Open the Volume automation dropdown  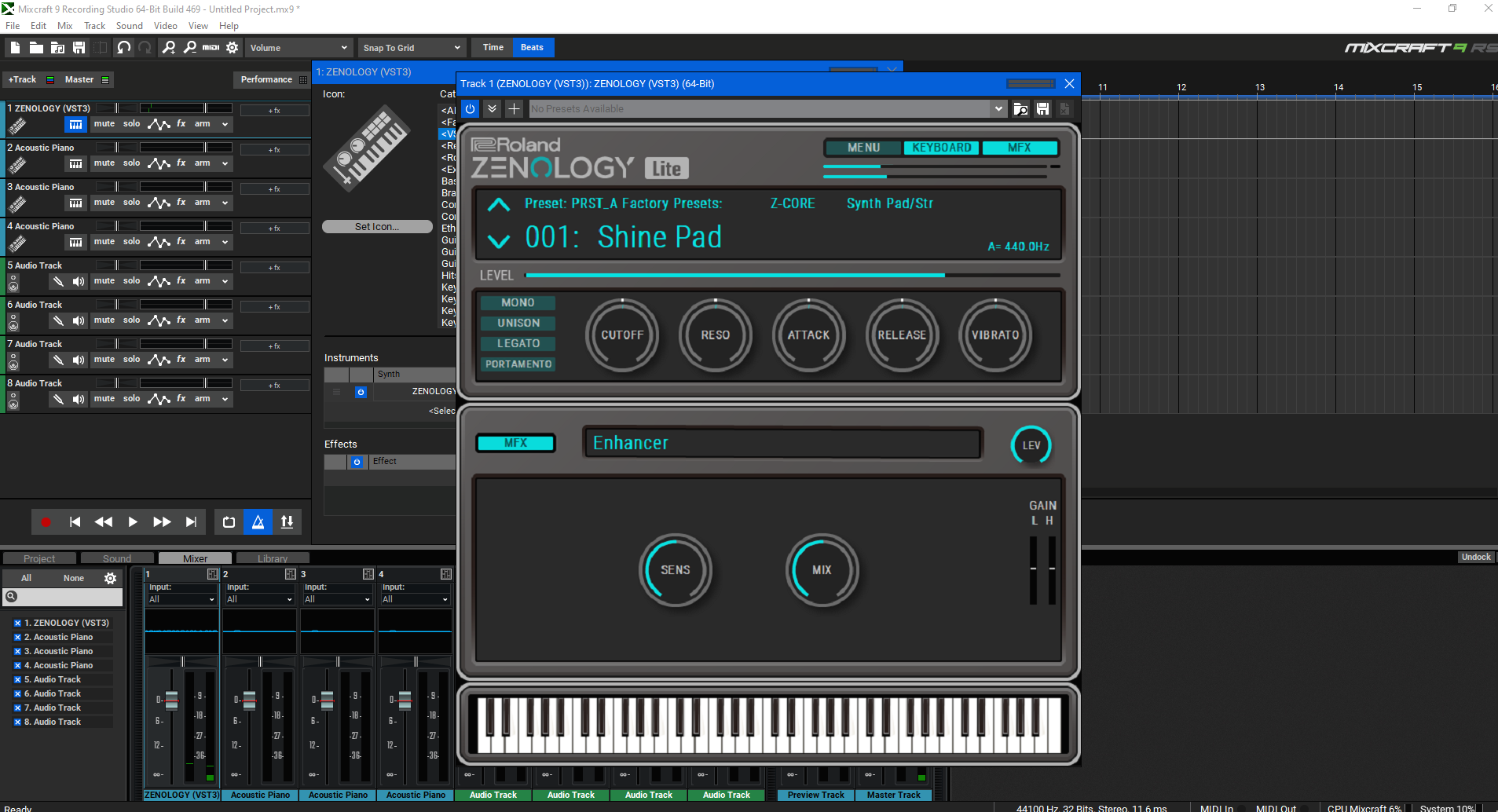(x=299, y=48)
